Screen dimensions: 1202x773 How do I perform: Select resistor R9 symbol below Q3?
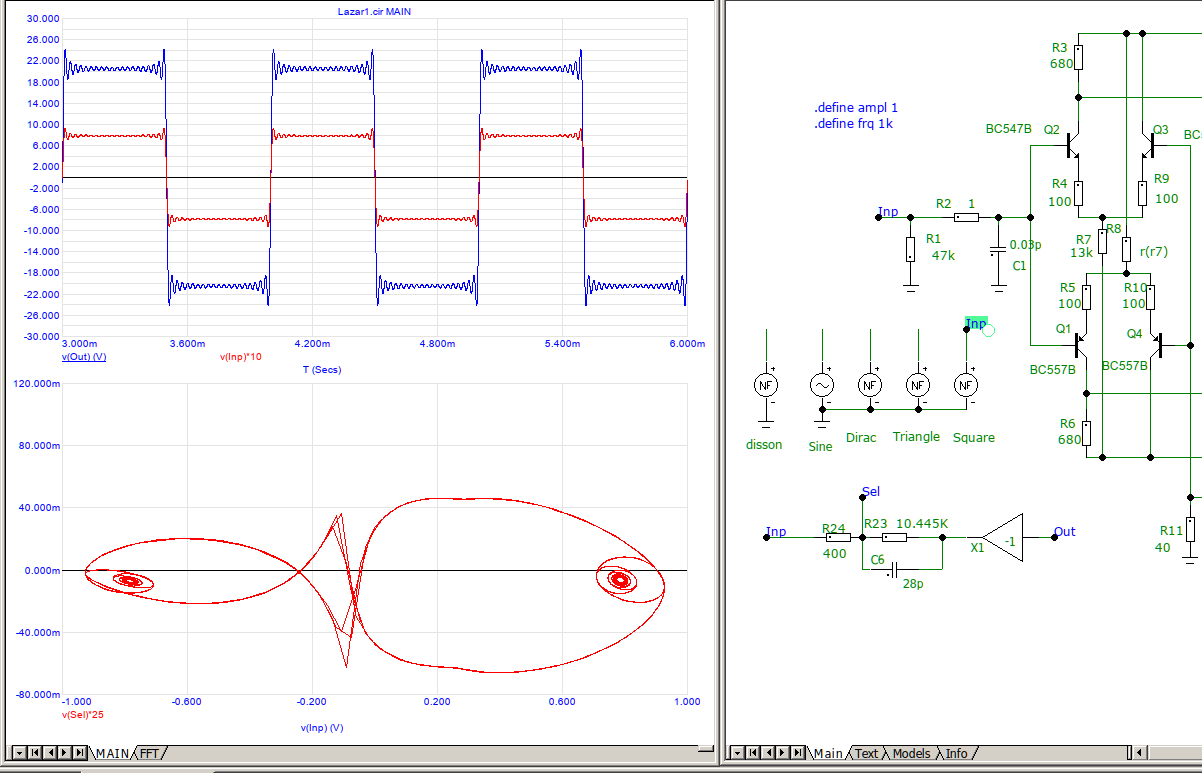click(1141, 192)
